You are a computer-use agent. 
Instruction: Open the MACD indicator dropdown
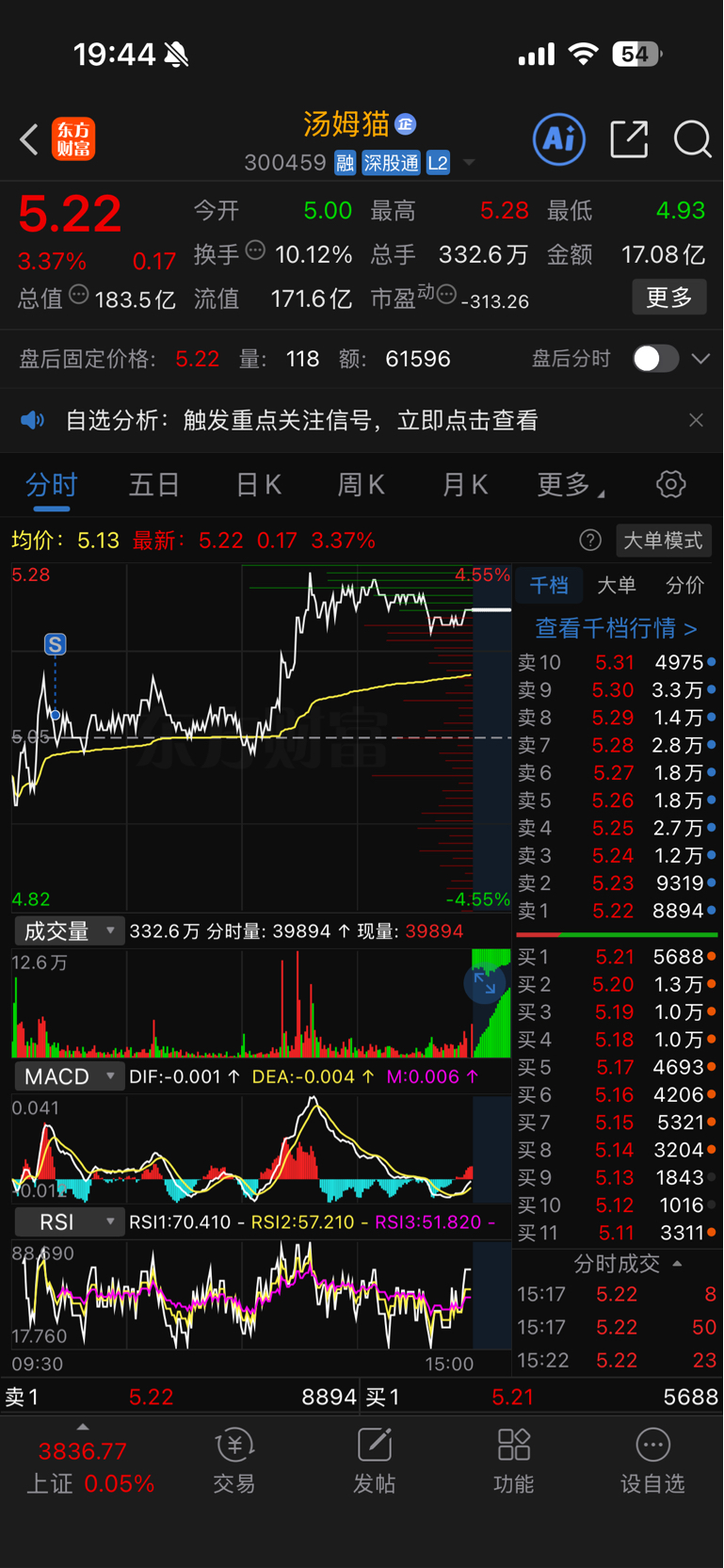click(x=70, y=1076)
